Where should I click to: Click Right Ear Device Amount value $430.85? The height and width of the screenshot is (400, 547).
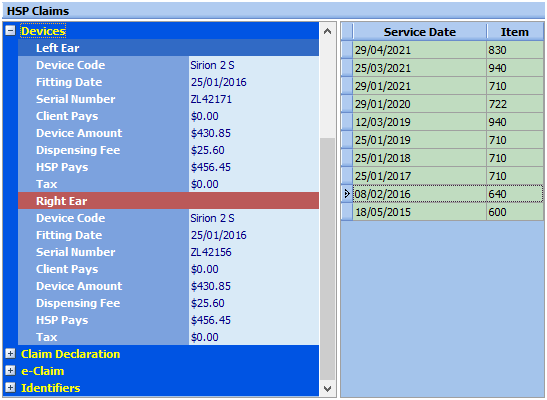click(211, 286)
